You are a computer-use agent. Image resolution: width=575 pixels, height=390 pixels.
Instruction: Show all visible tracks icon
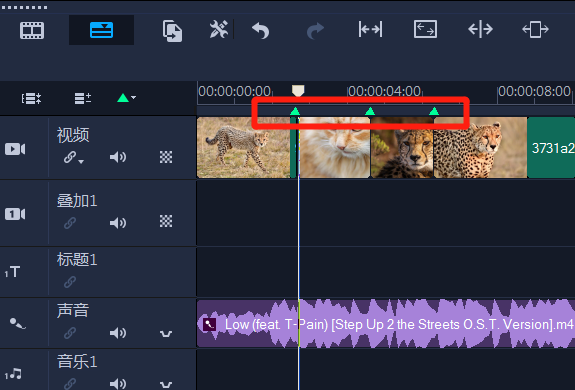click(x=32, y=98)
